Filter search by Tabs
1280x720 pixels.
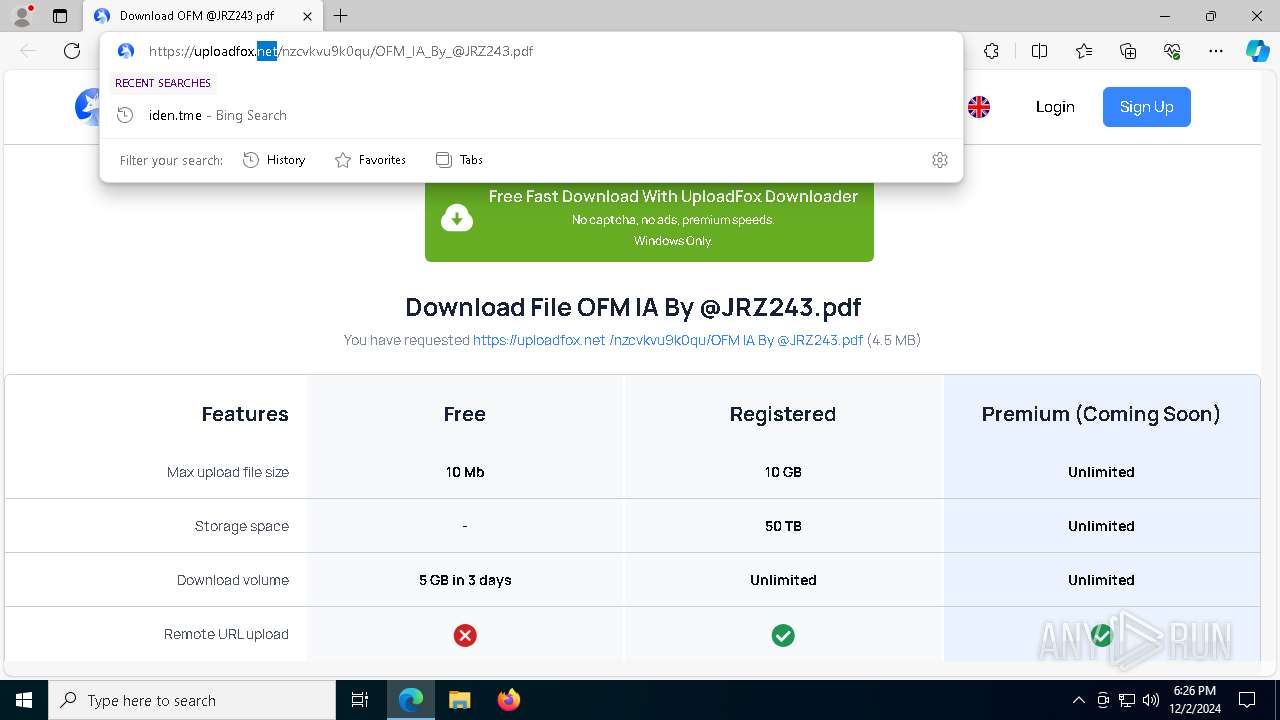tap(459, 160)
